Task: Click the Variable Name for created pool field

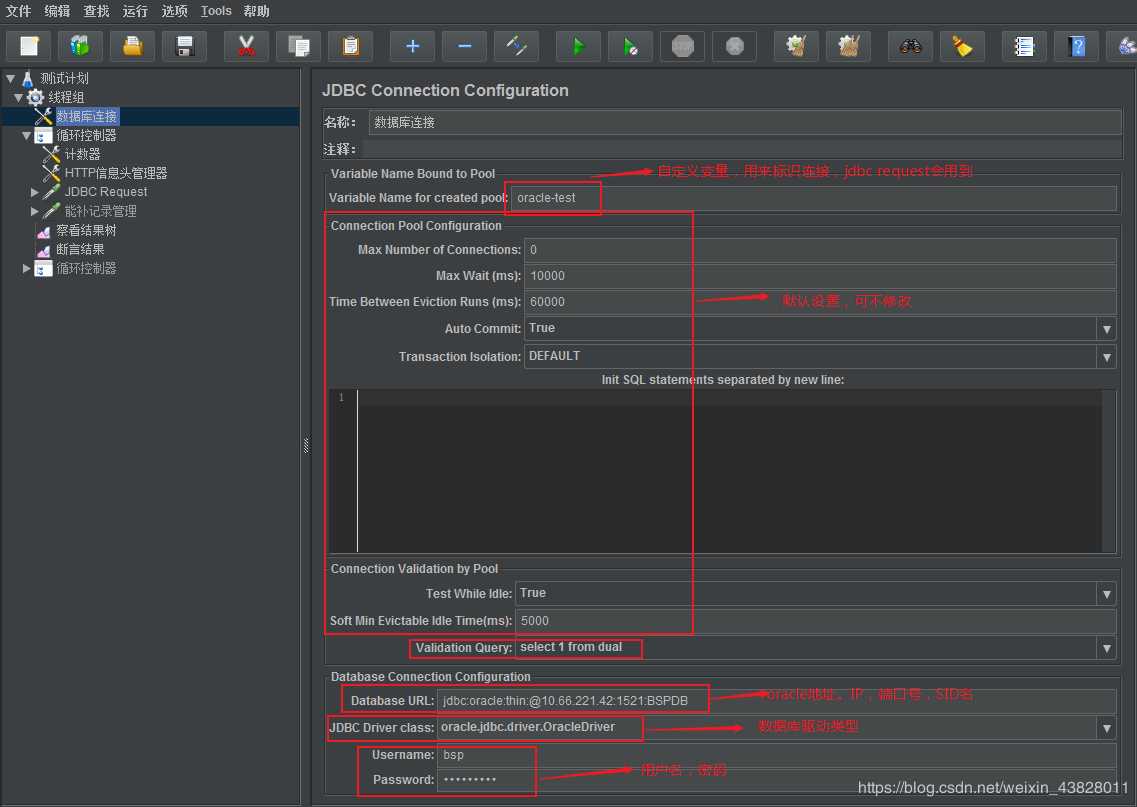Action: [x=813, y=198]
